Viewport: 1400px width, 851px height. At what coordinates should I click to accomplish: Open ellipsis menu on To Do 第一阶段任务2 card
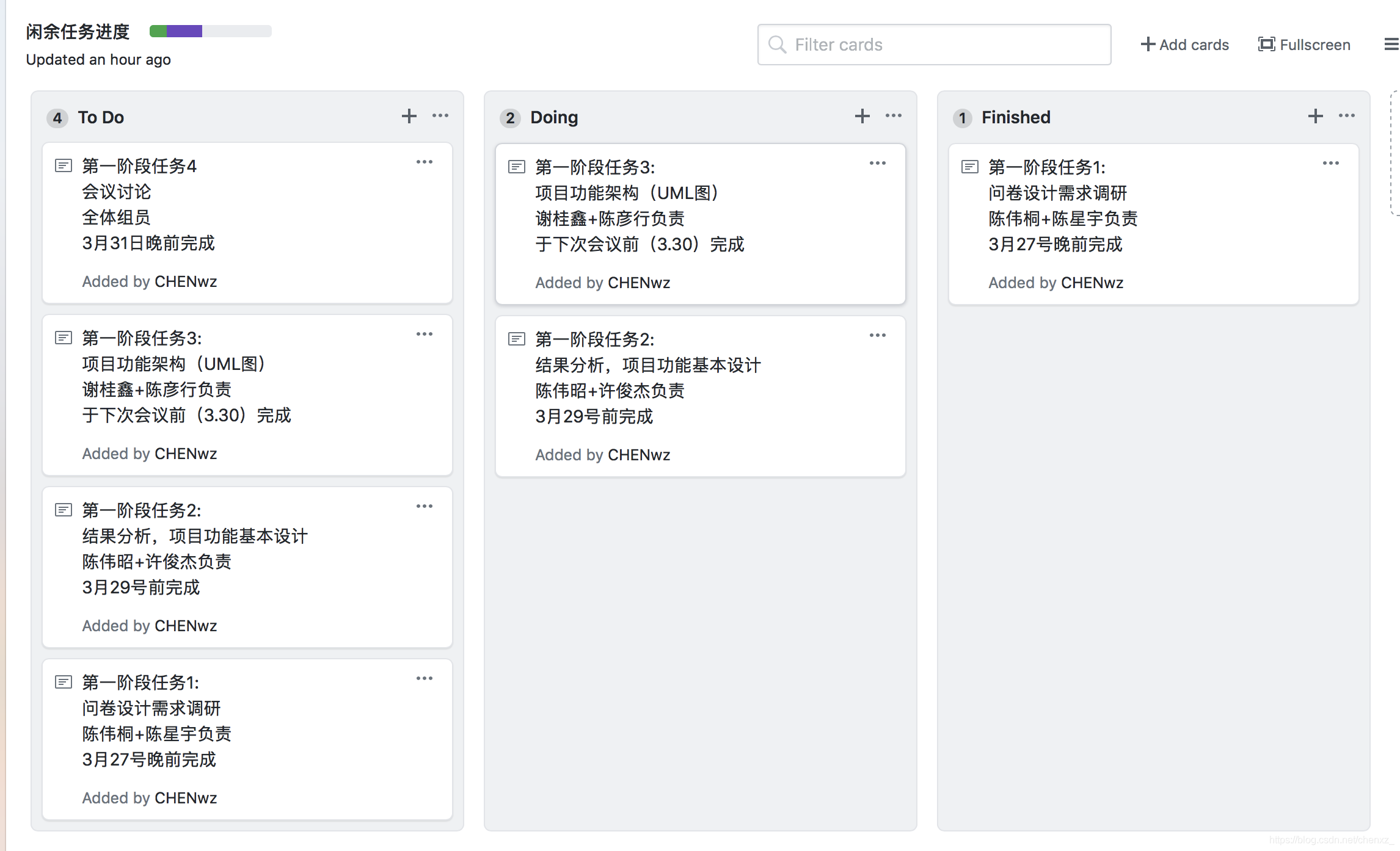pos(425,507)
